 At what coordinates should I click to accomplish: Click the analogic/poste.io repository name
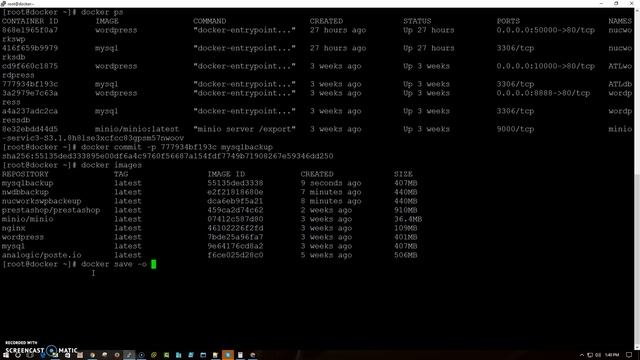pos(42,255)
